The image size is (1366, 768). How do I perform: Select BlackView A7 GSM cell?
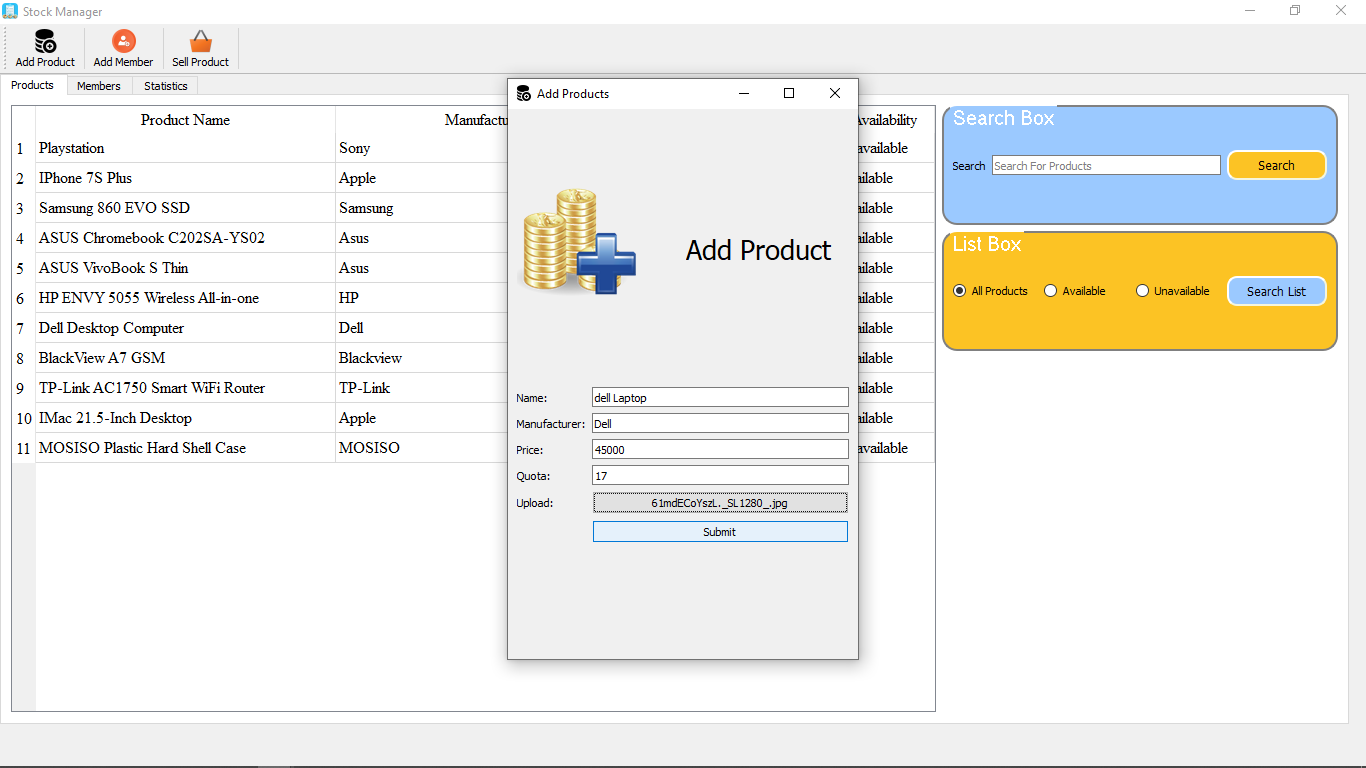click(185, 358)
